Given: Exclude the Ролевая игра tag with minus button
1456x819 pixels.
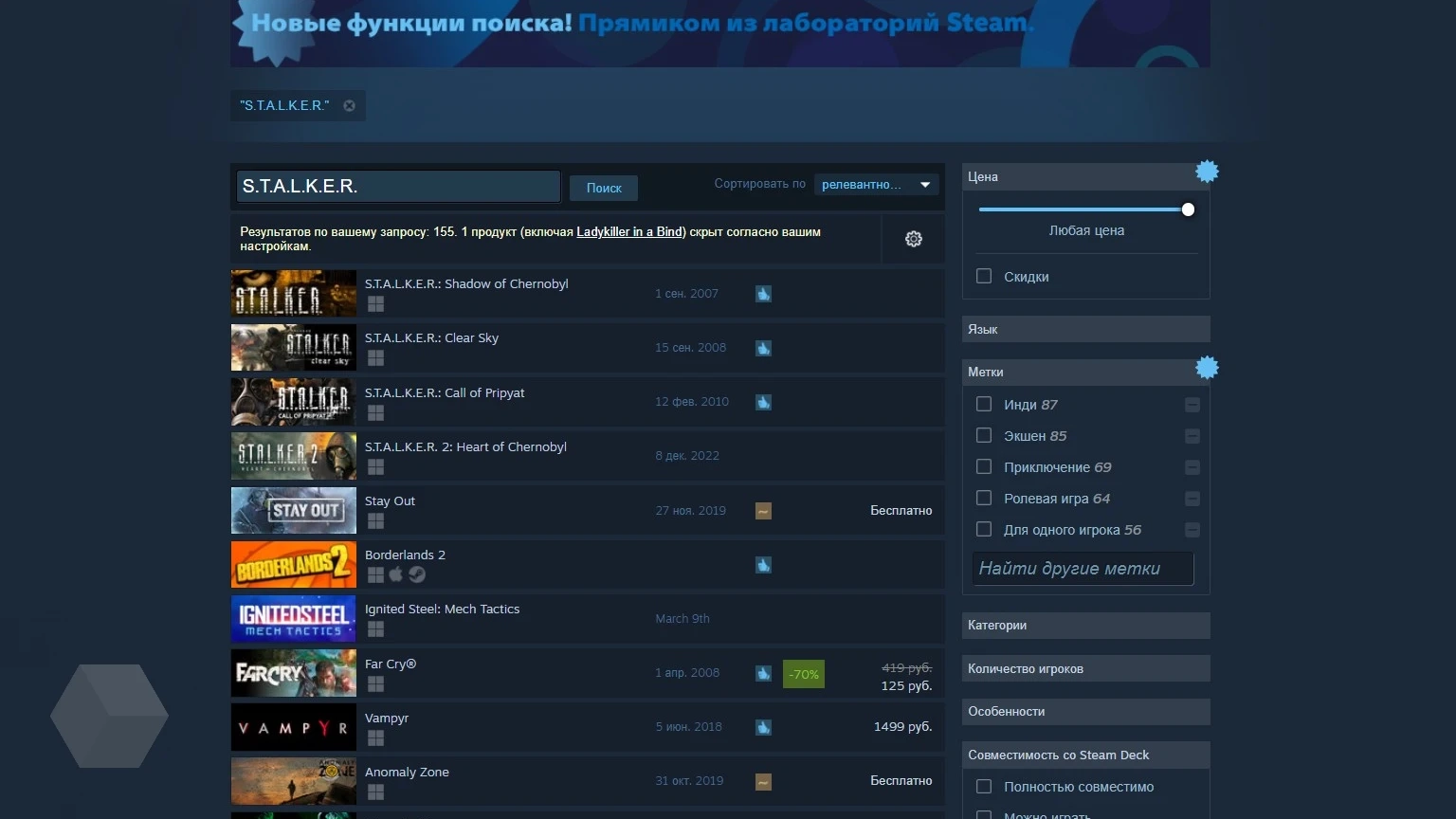Looking at the screenshot, I should (1192, 499).
